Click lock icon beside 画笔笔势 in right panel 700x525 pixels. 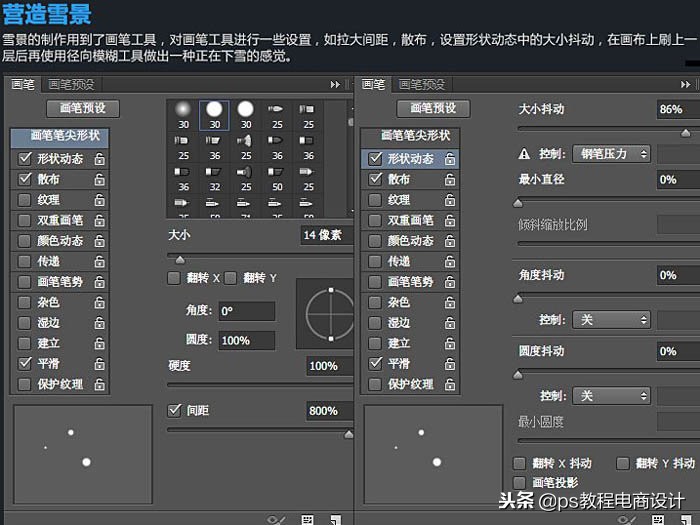point(450,282)
